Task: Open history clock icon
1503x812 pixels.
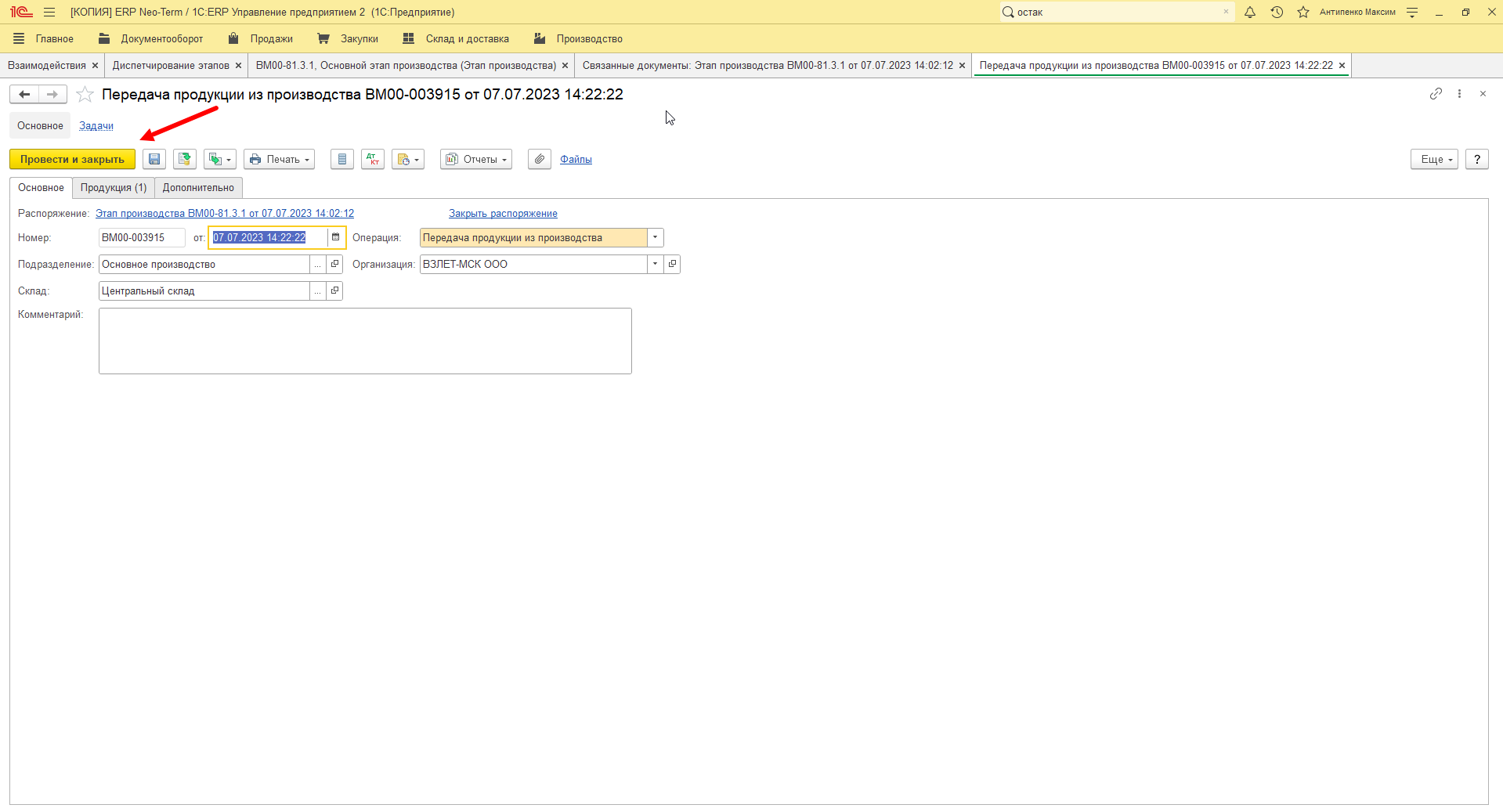Action: [x=1277, y=12]
